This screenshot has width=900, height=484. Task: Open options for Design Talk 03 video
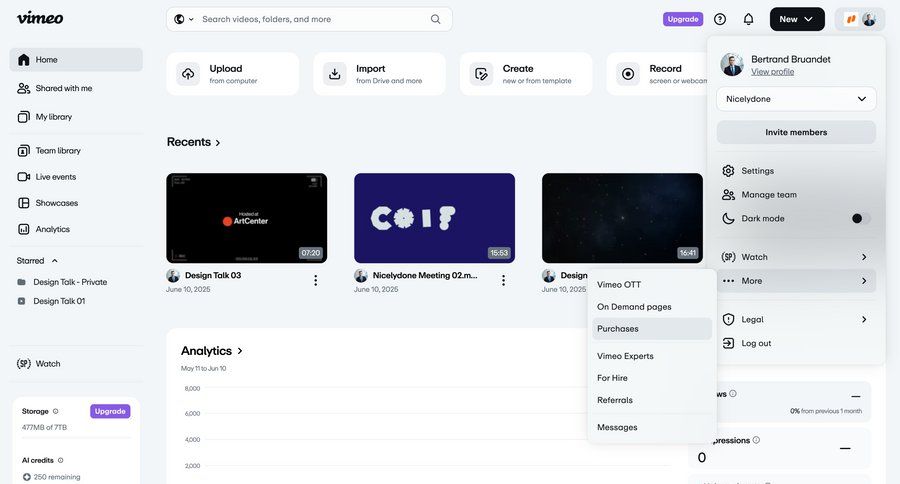[316, 280]
